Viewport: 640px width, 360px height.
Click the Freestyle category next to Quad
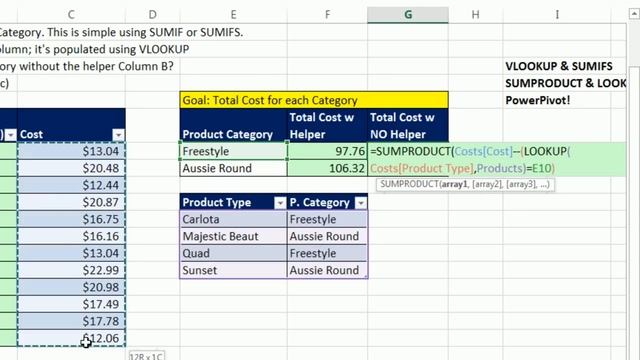coord(327,253)
